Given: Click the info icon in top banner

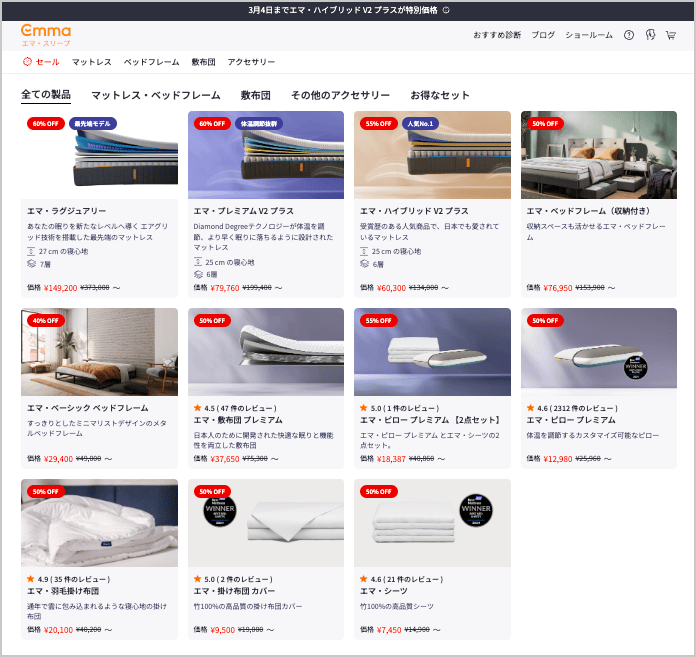Looking at the screenshot, I should pyautogui.click(x=446, y=10).
